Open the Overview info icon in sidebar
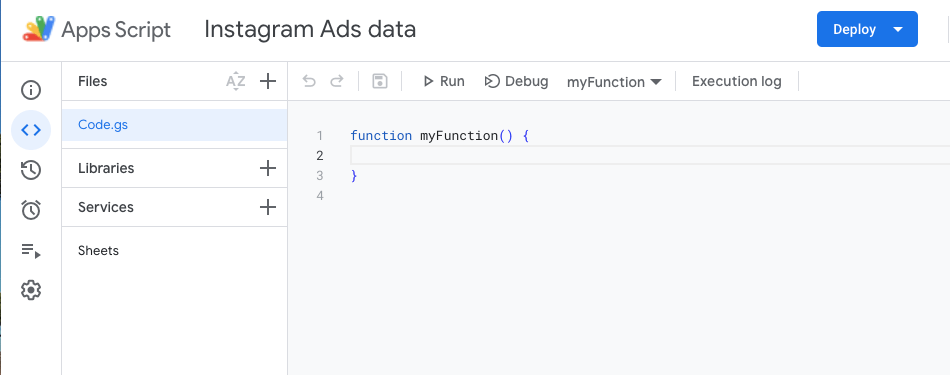Screen dimensions: 950x375 (31, 90)
